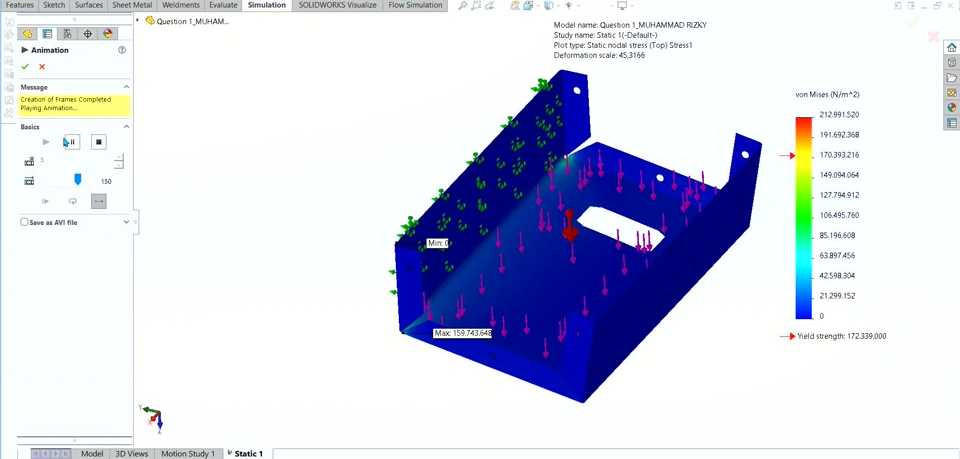
Task: Select the loop animation mode
Action: pyautogui.click(x=72, y=201)
